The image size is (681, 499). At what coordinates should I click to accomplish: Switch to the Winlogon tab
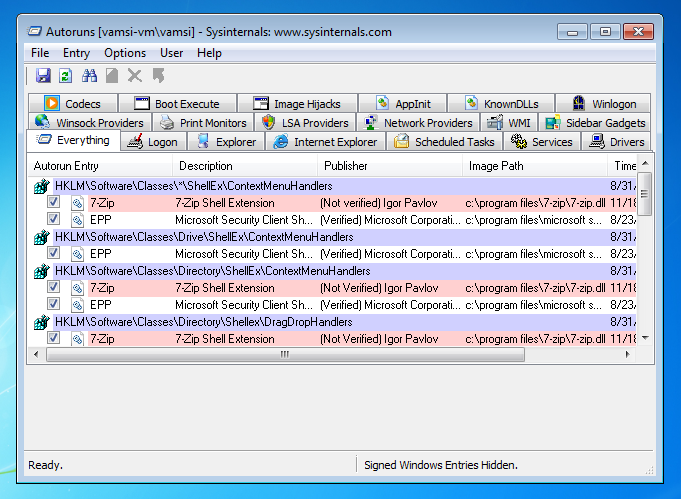[x=603, y=103]
